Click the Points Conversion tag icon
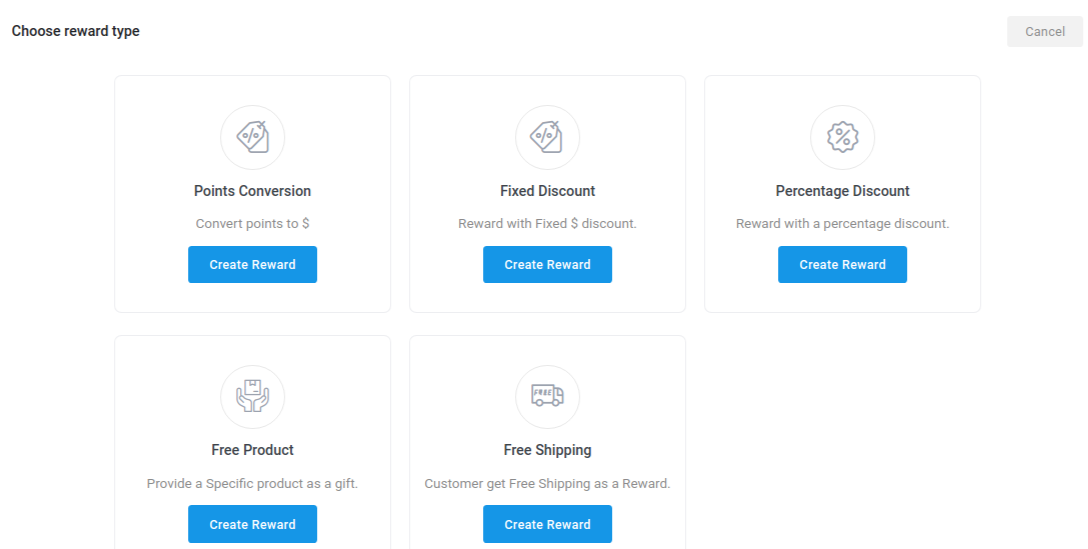Screen dimensions: 1088x549 point(253,137)
